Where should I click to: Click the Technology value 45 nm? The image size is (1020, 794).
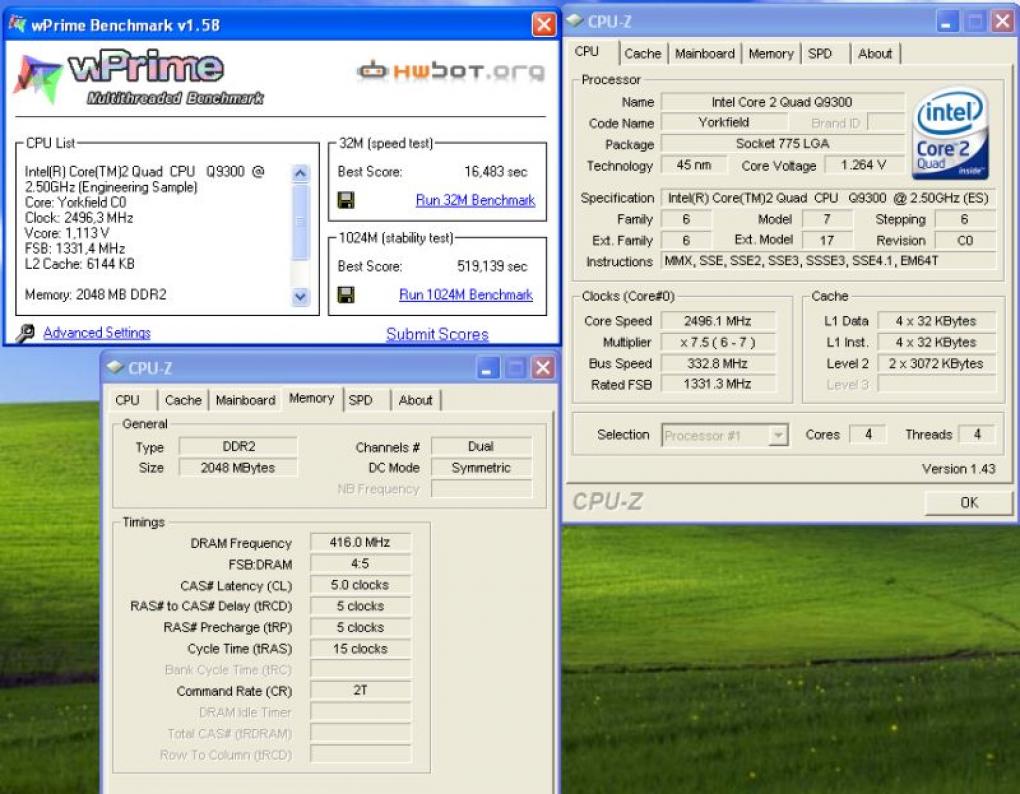693,165
